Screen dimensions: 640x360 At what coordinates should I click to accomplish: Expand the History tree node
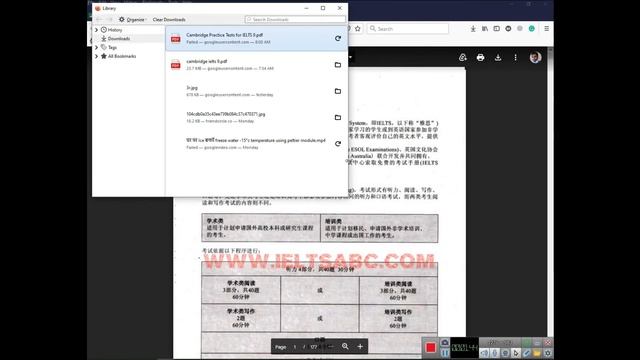coord(97,30)
